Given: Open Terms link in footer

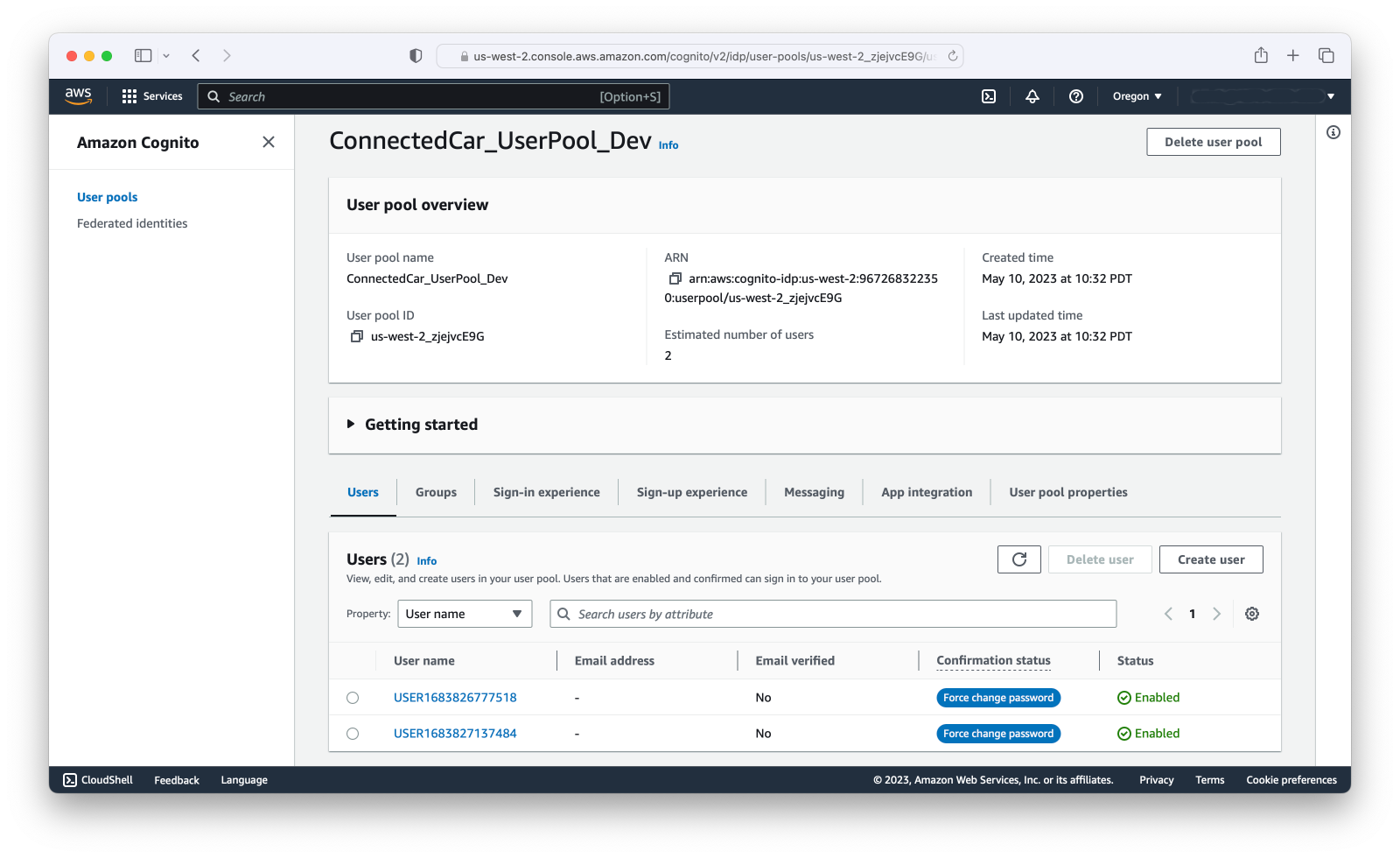Looking at the screenshot, I should click(1210, 780).
